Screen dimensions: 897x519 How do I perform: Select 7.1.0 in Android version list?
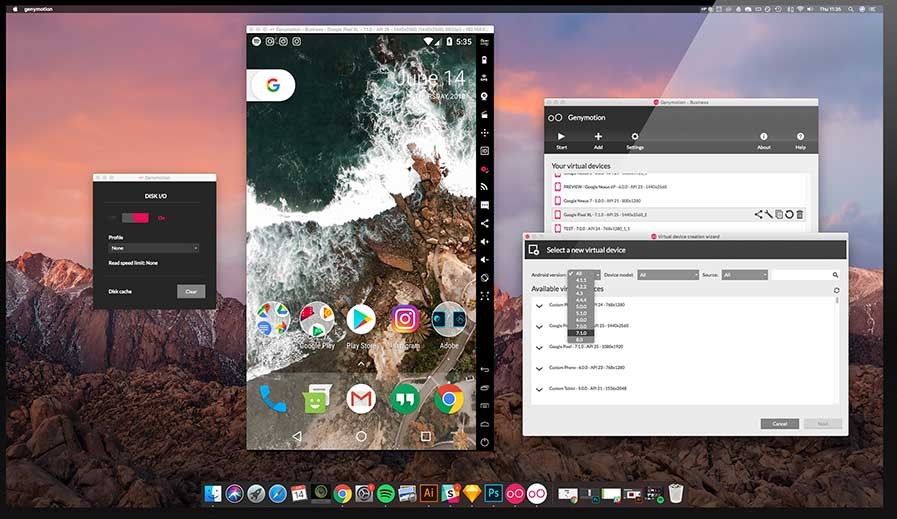[582, 333]
